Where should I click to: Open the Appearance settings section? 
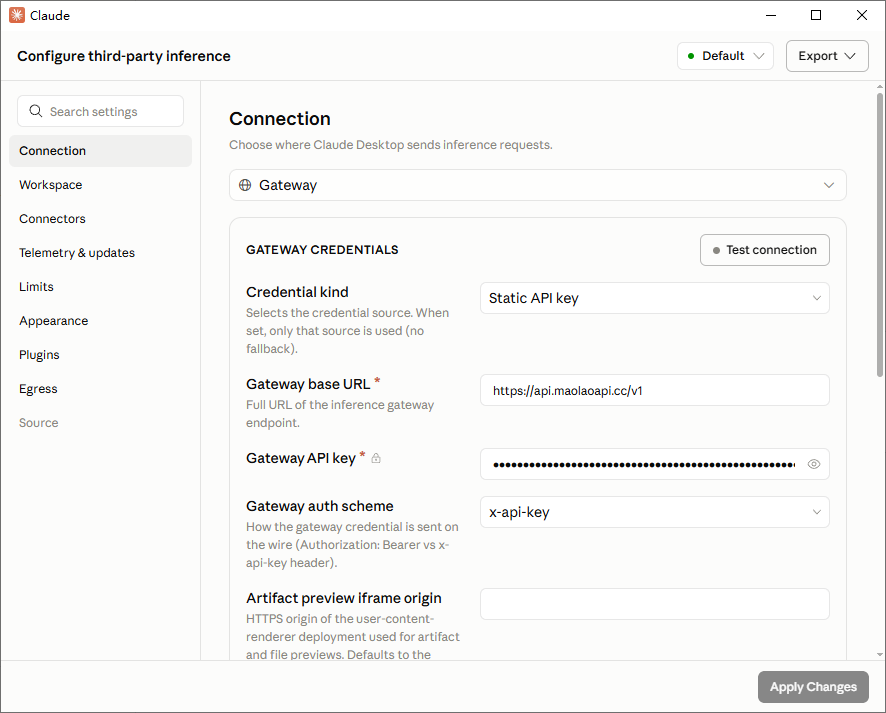101,320
